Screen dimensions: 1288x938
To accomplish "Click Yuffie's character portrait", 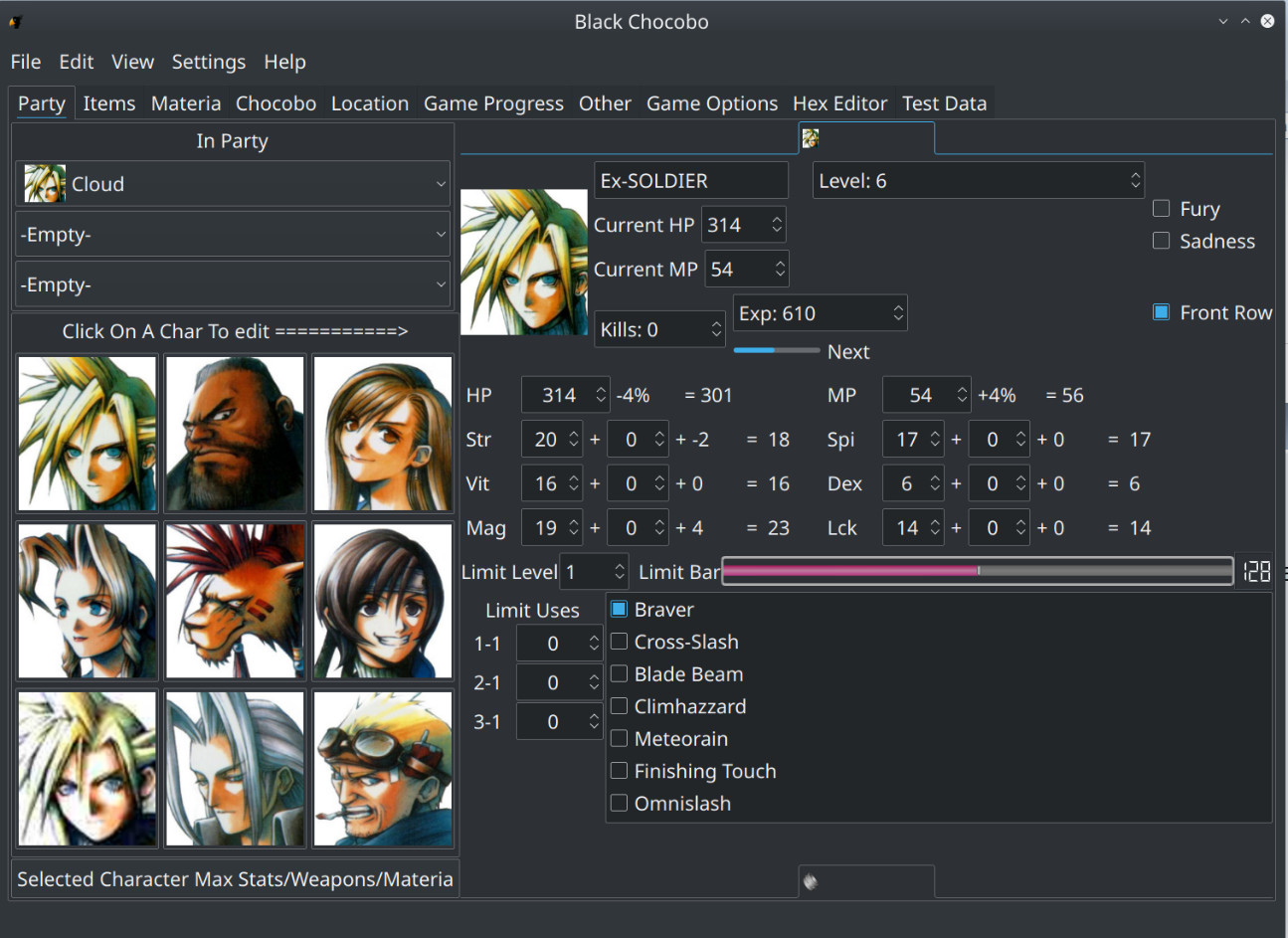I will [x=383, y=601].
